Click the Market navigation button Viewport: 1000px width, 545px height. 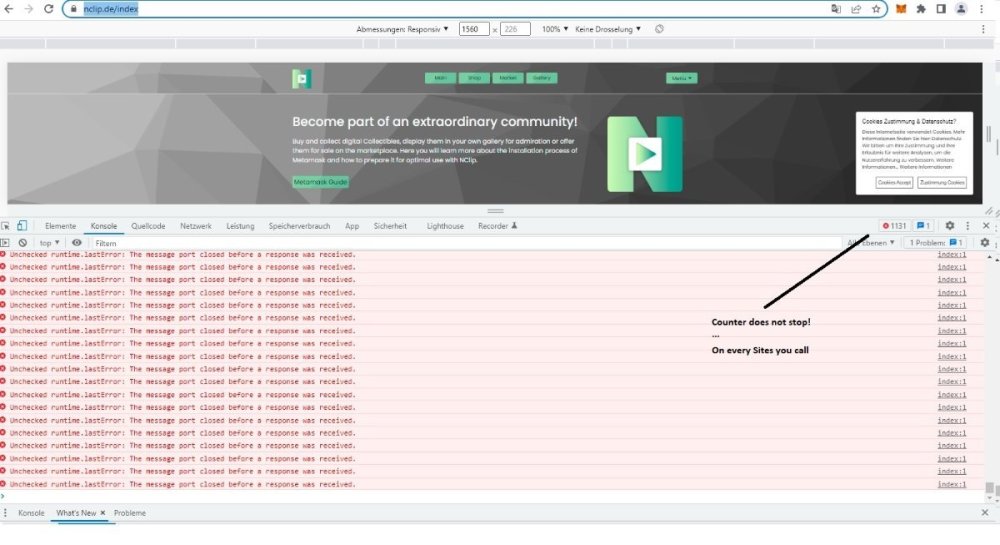508,78
